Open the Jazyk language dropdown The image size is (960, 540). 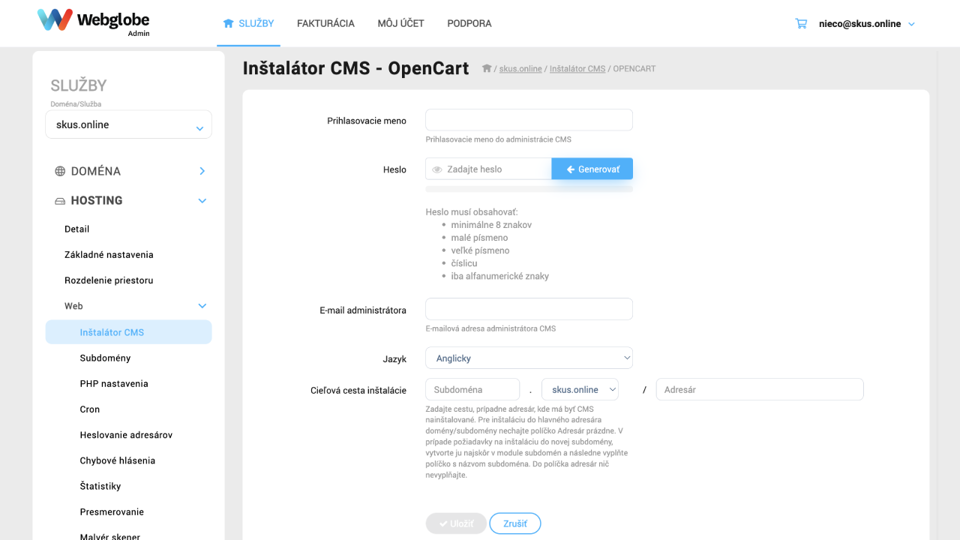tap(529, 358)
